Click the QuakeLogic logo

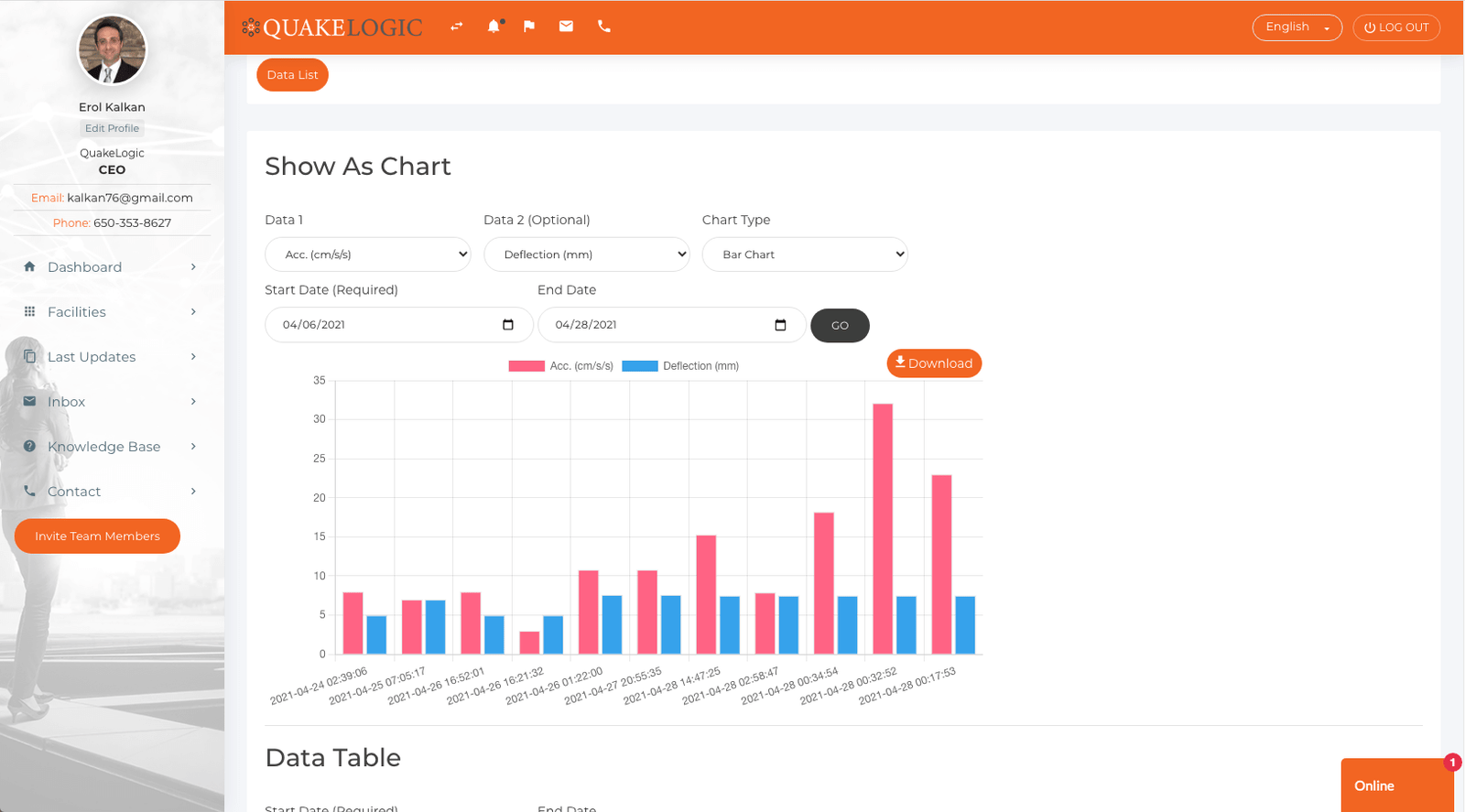pyautogui.click(x=332, y=27)
